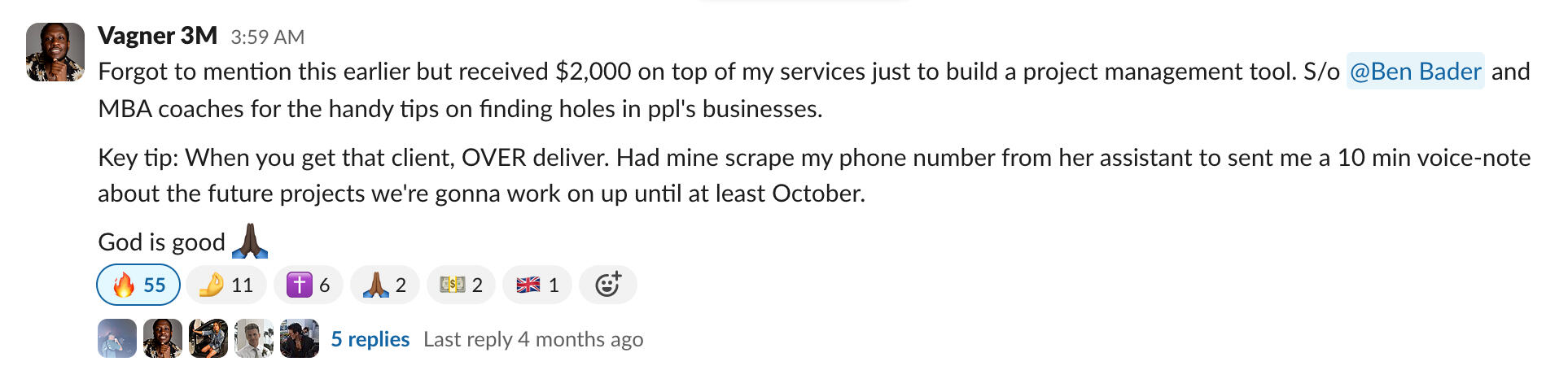Toggle the purple cross reaction
The image size is (1568, 392).
pos(308,285)
